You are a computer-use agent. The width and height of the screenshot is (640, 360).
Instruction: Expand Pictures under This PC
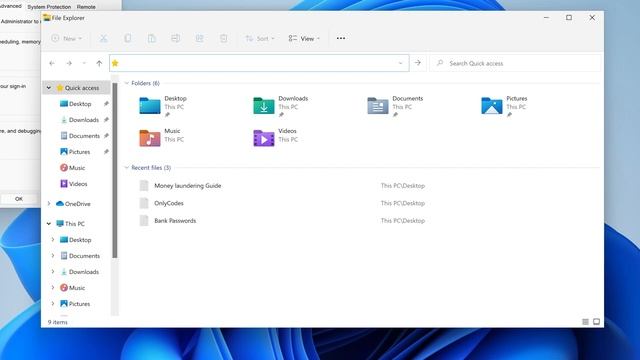coord(53,304)
